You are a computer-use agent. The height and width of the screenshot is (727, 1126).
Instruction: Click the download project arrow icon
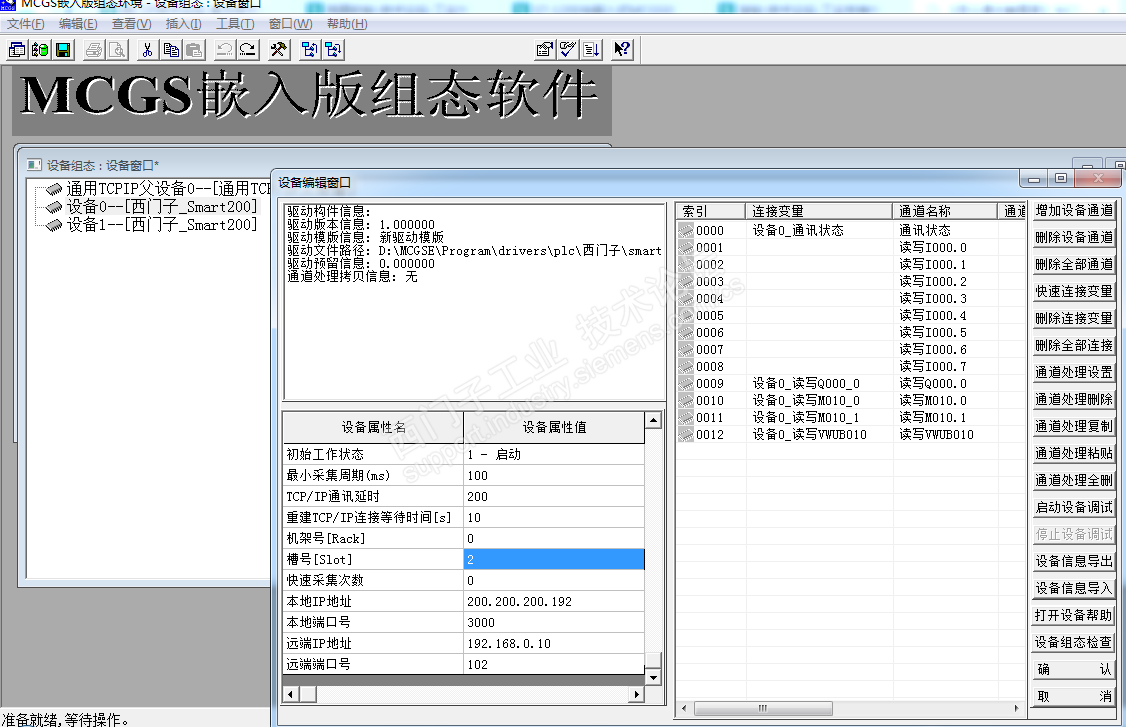[592, 50]
